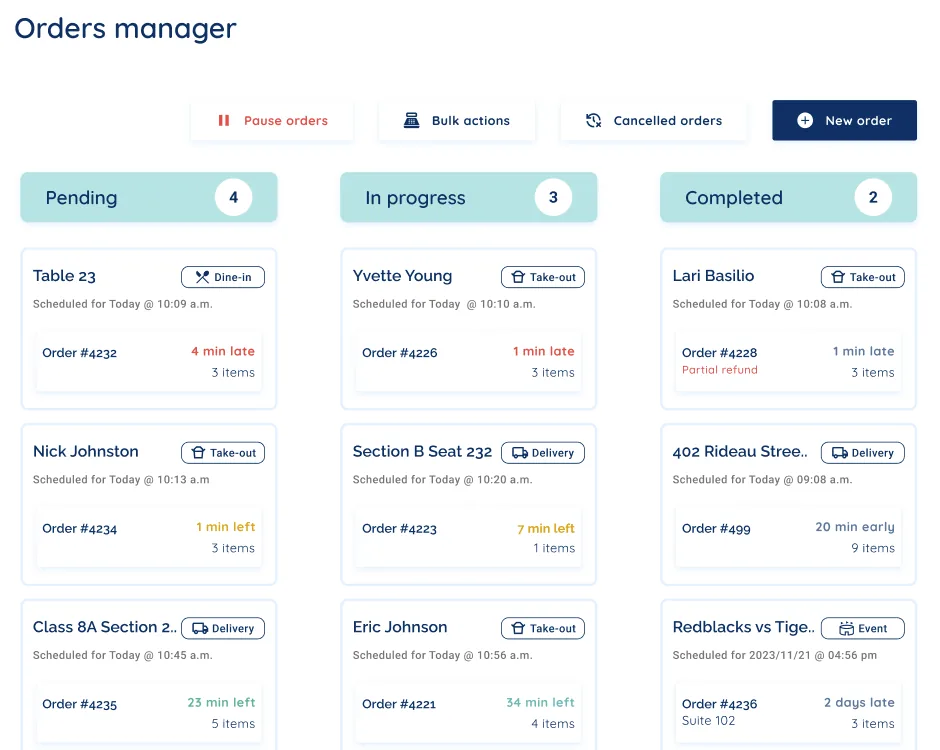Click Order #4234
Image resolution: width=940 pixels, height=750 pixels.
[x=79, y=529]
